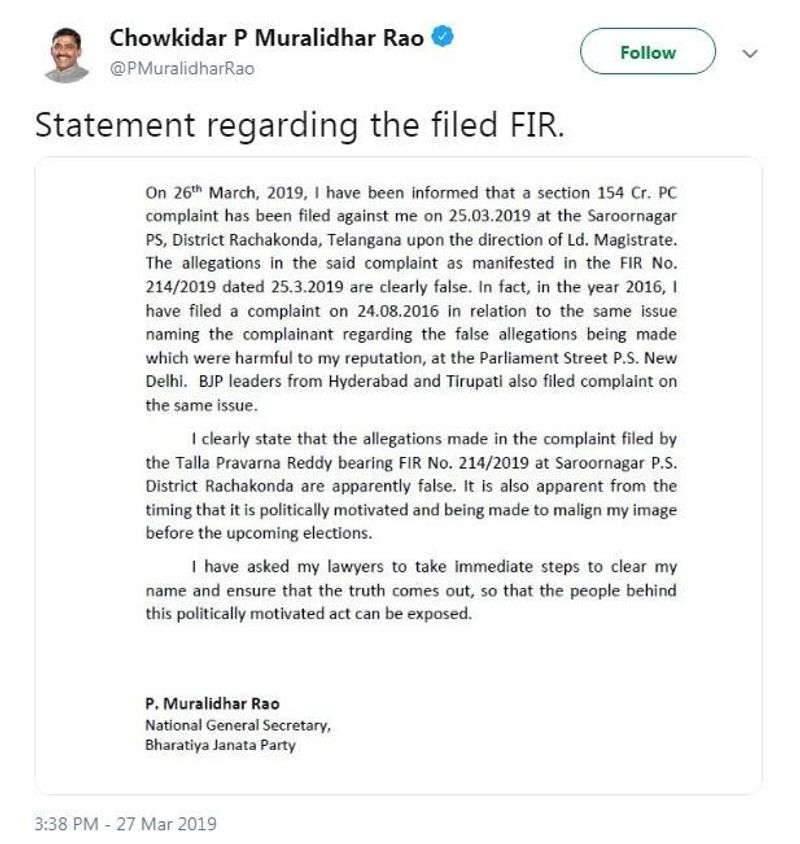Click the verified badge beside the name
This screenshot has height=844, width=800.
coord(444,38)
